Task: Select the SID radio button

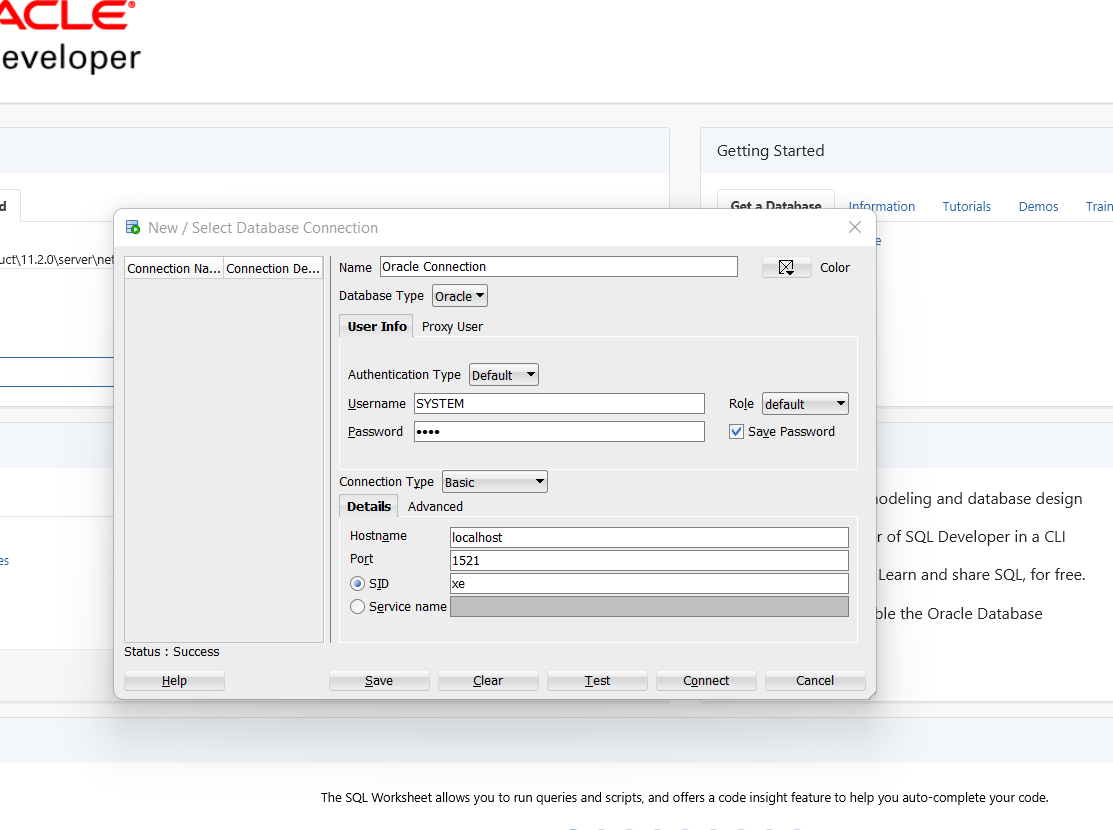Action: click(x=357, y=583)
